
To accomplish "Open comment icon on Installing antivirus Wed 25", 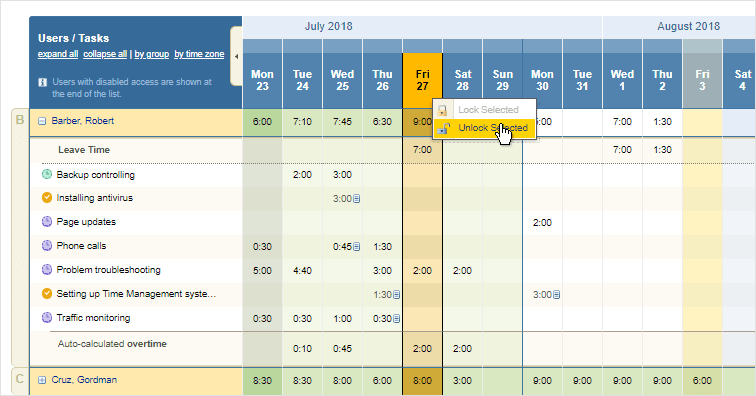I will 356,199.
